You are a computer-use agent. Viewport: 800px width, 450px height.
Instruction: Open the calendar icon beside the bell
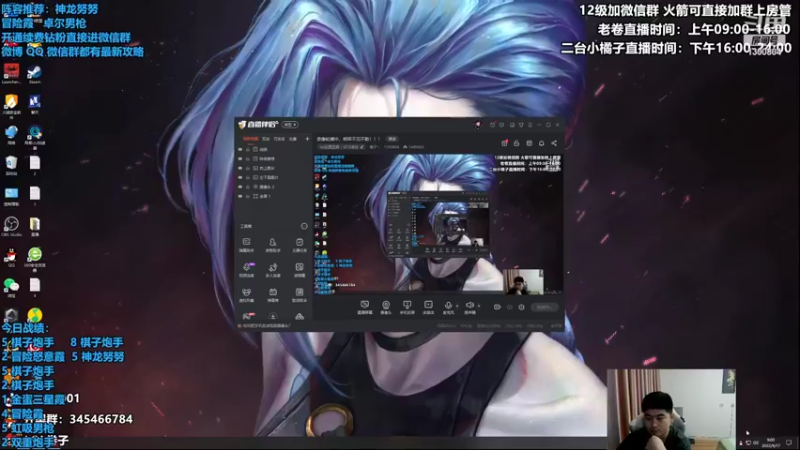(x=529, y=143)
